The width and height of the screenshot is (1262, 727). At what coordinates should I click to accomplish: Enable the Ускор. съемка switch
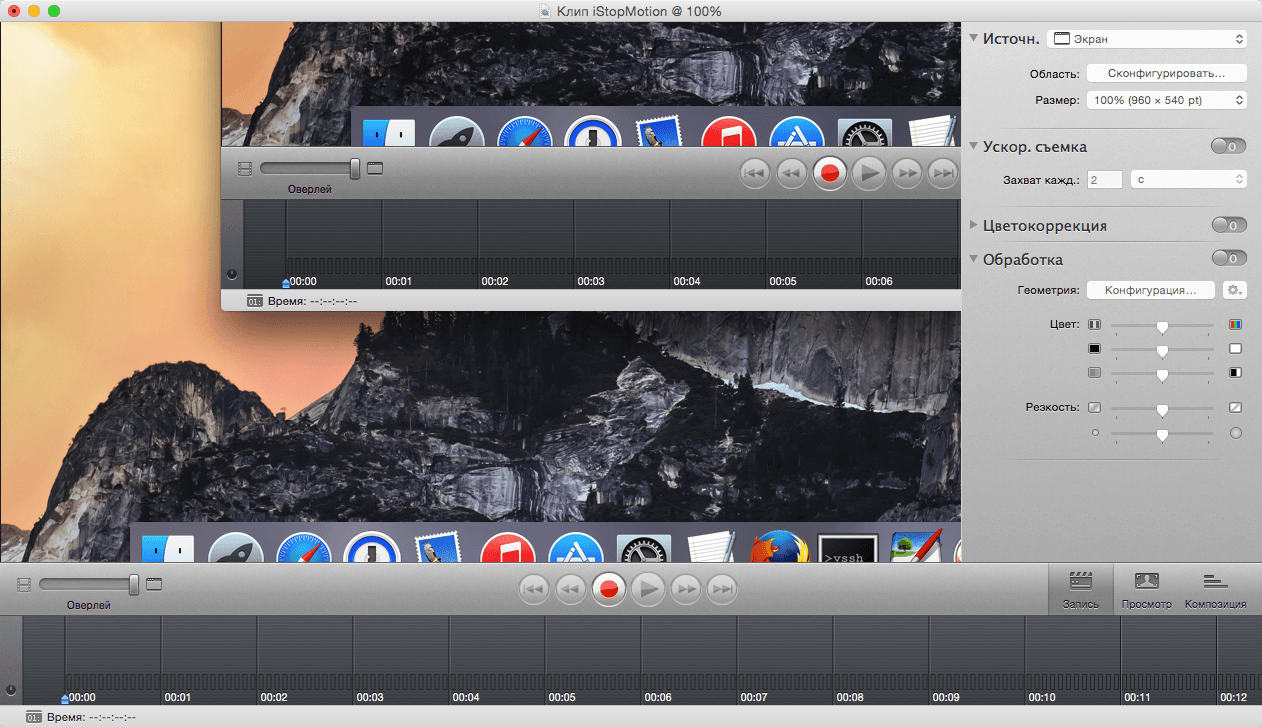tap(1229, 146)
